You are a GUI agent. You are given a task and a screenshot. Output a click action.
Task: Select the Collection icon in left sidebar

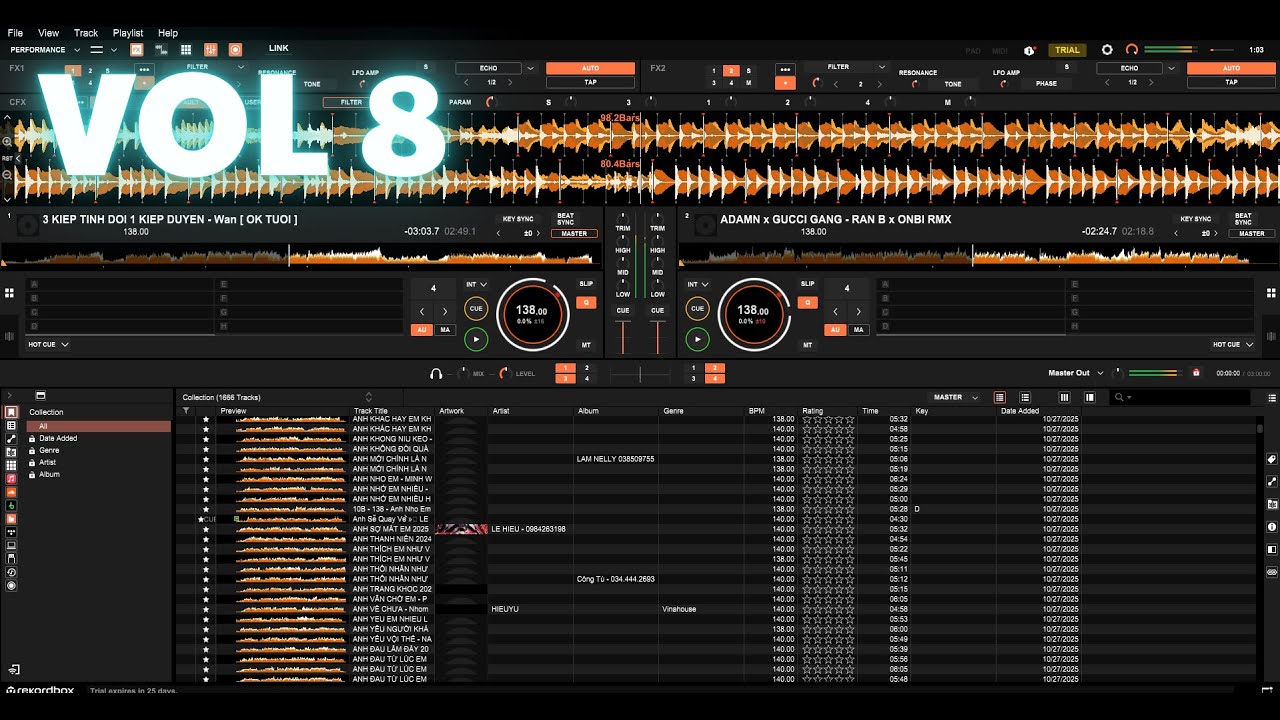coord(11,412)
